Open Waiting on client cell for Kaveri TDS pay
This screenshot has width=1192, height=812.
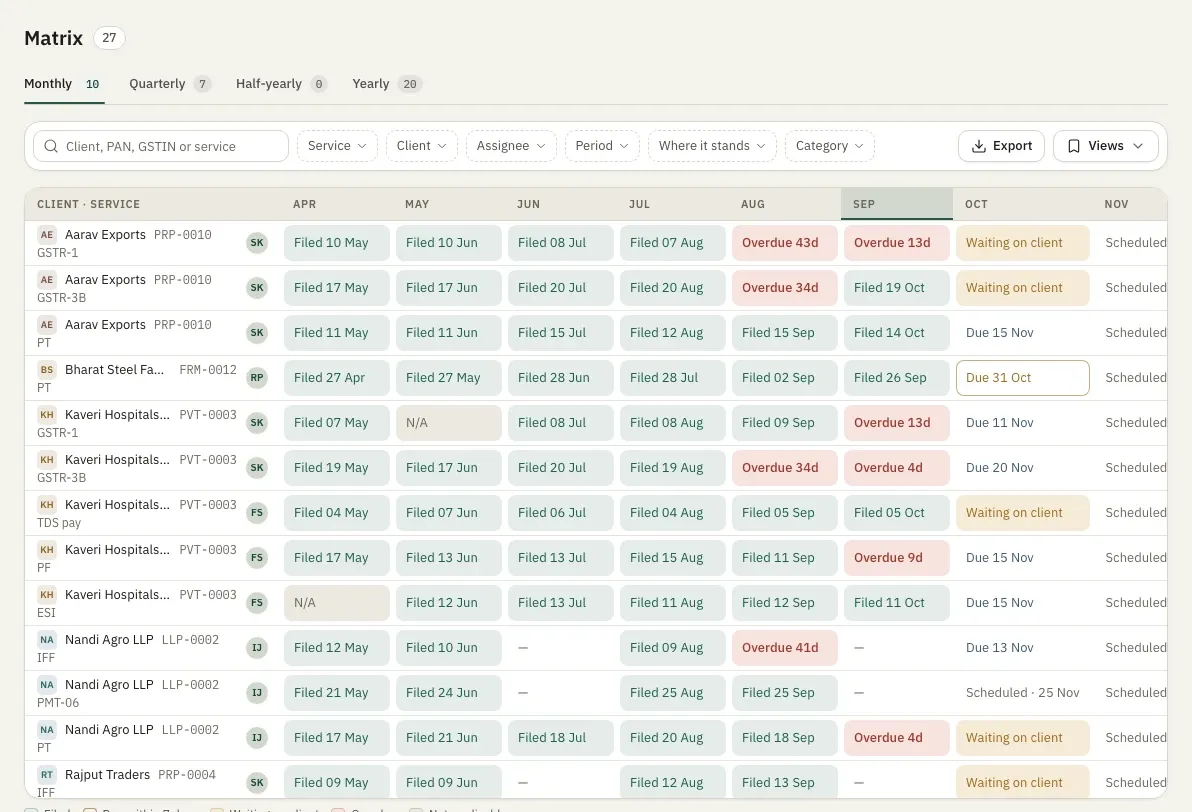pos(1022,512)
